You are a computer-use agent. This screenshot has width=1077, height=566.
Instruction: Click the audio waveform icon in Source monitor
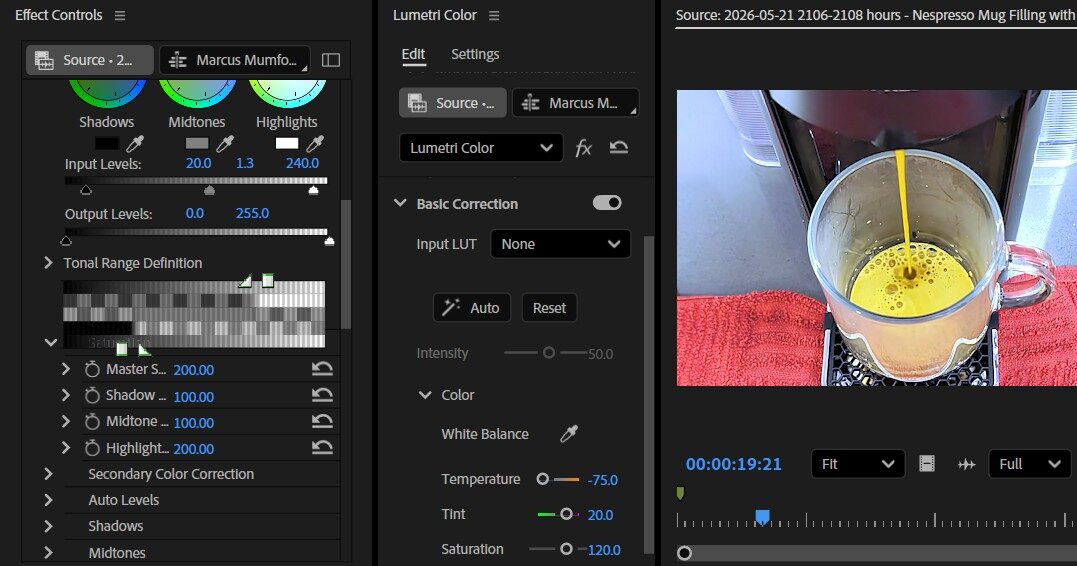(966, 464)
